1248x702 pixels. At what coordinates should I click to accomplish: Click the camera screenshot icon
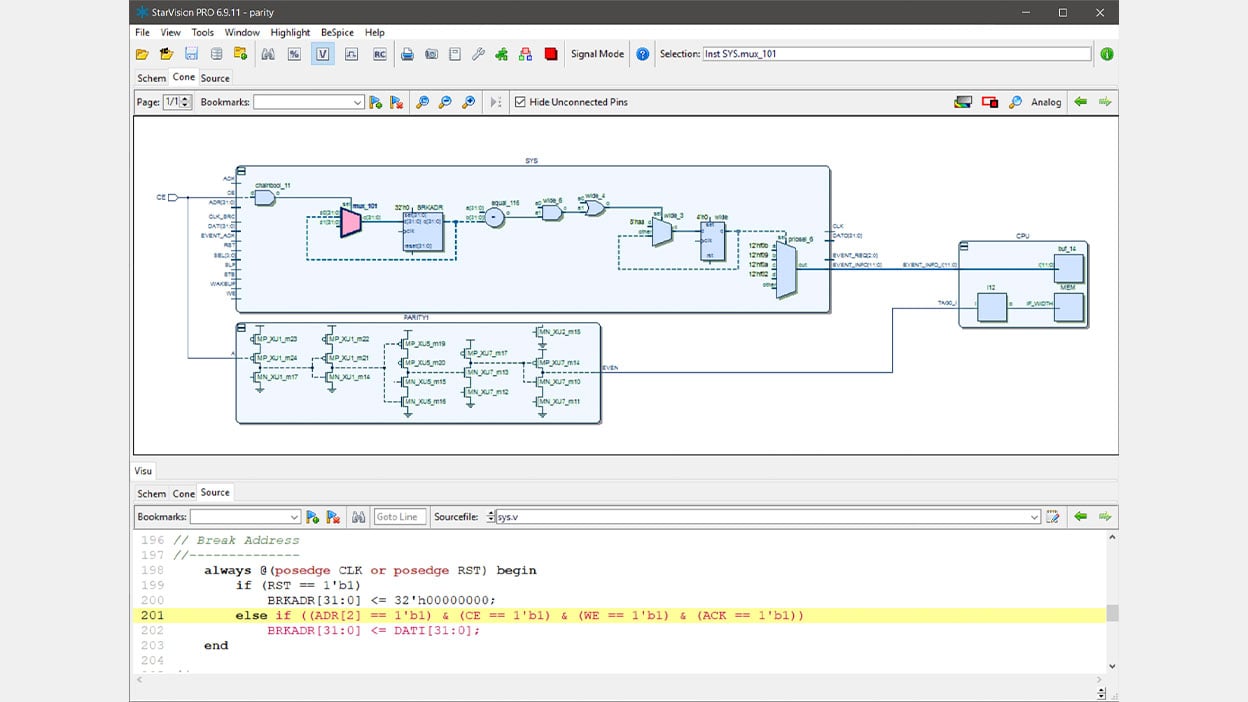[x=431, y=54]
